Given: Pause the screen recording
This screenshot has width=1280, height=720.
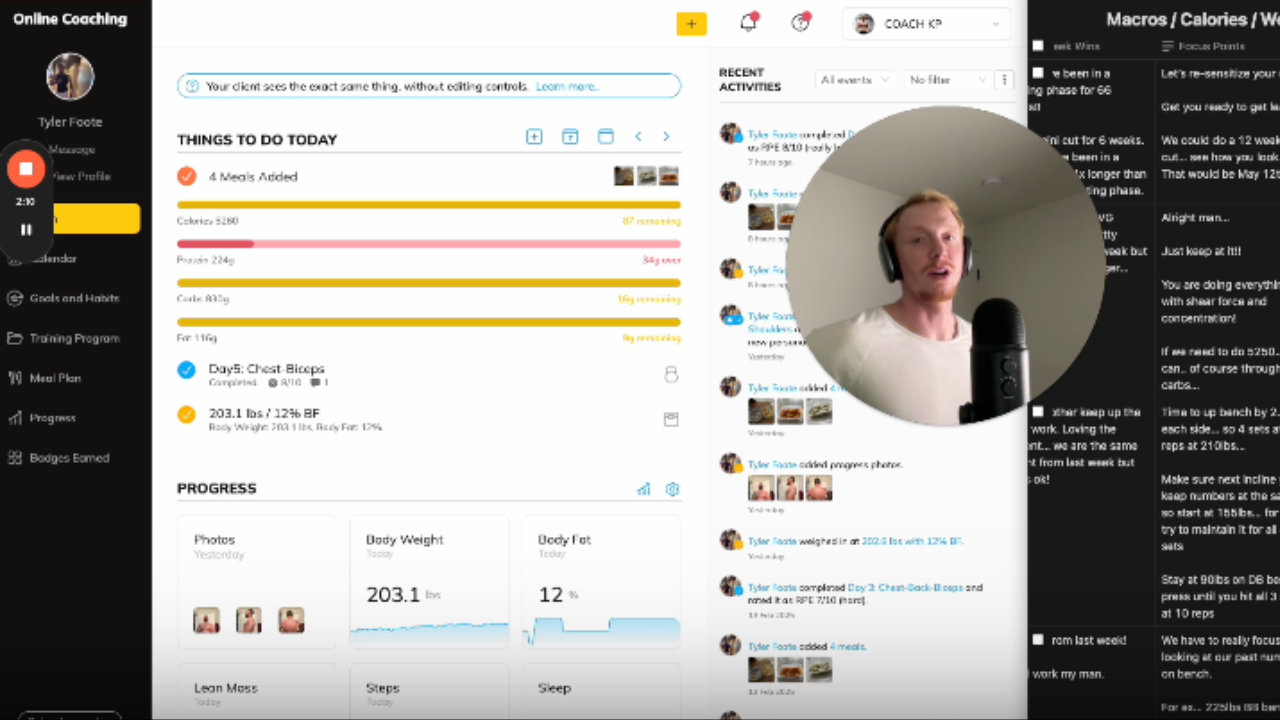Looking at the screenshot, I should tap(26, 229).
